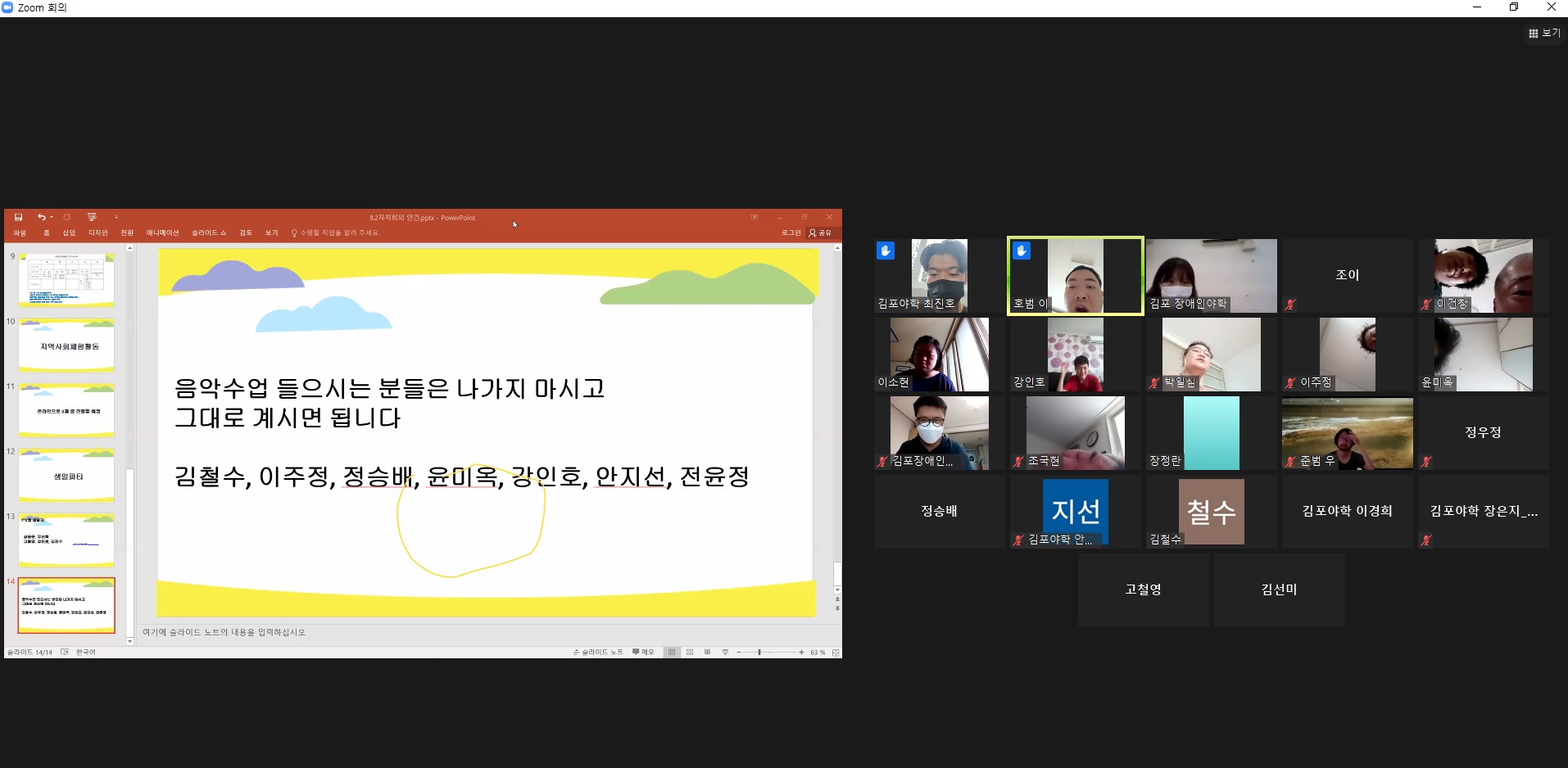Click the 63 % zoom level
The height and width of the screenshot is (768, 1568).
point(818,653)
